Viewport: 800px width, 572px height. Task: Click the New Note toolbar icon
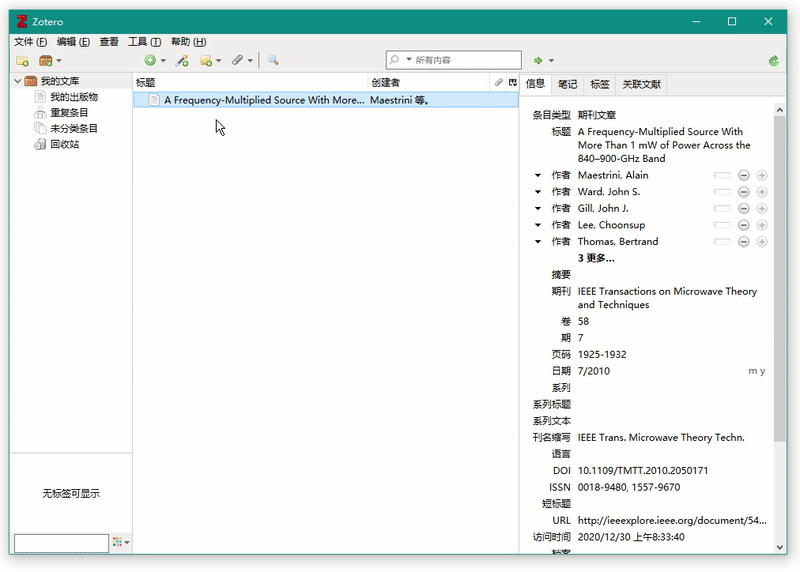coord(209,61)
